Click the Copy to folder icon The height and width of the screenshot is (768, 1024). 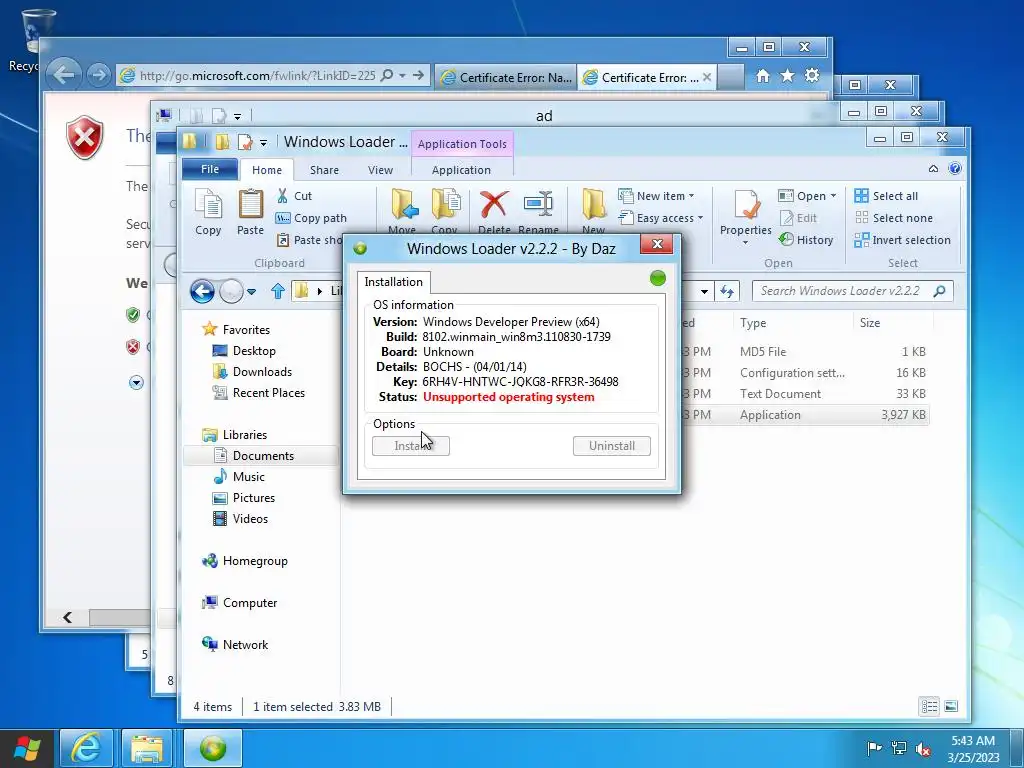pos(445,204)
